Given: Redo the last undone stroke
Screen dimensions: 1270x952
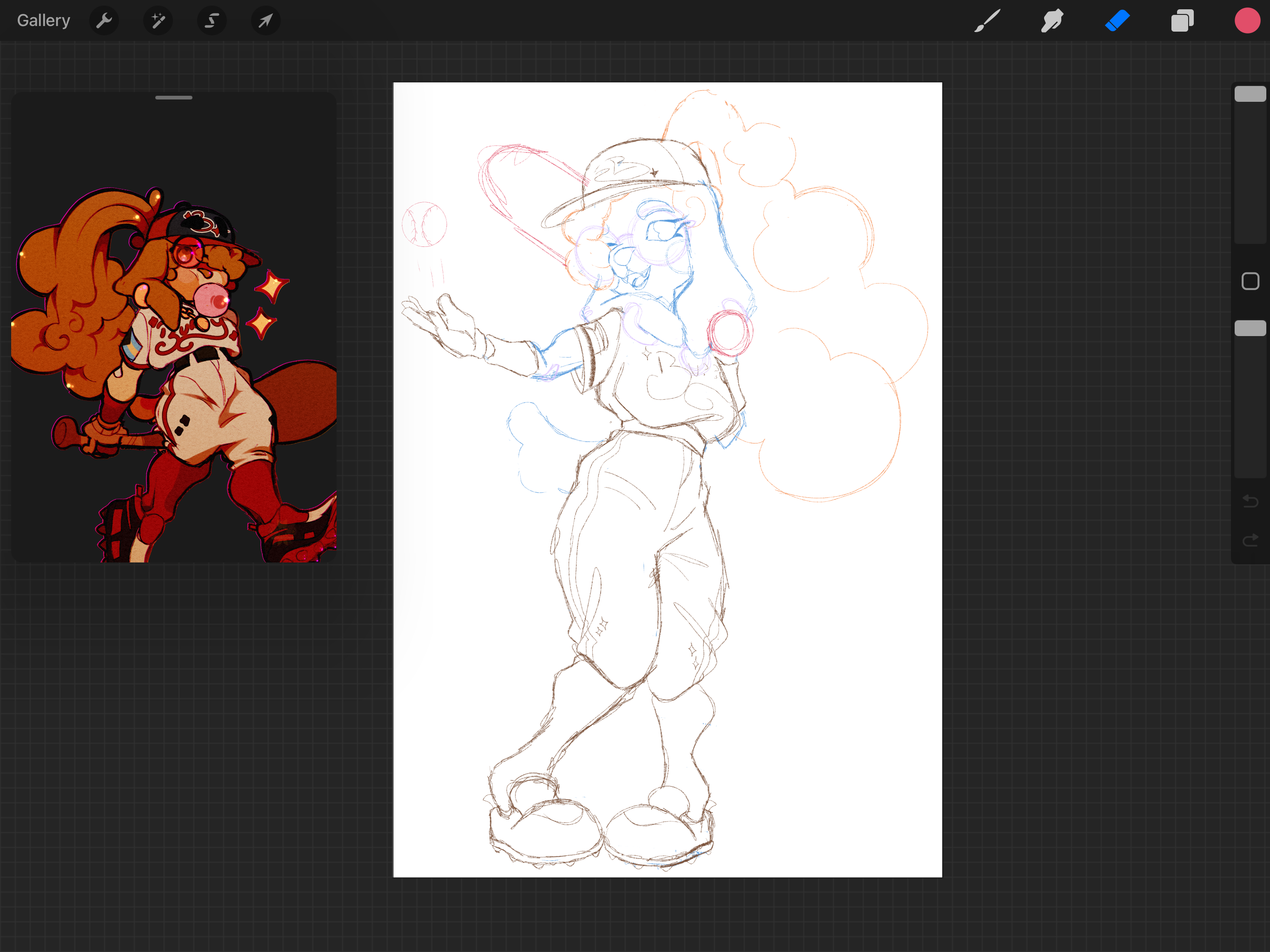Looking at the screenshot, I should (x=1250, y=540).
